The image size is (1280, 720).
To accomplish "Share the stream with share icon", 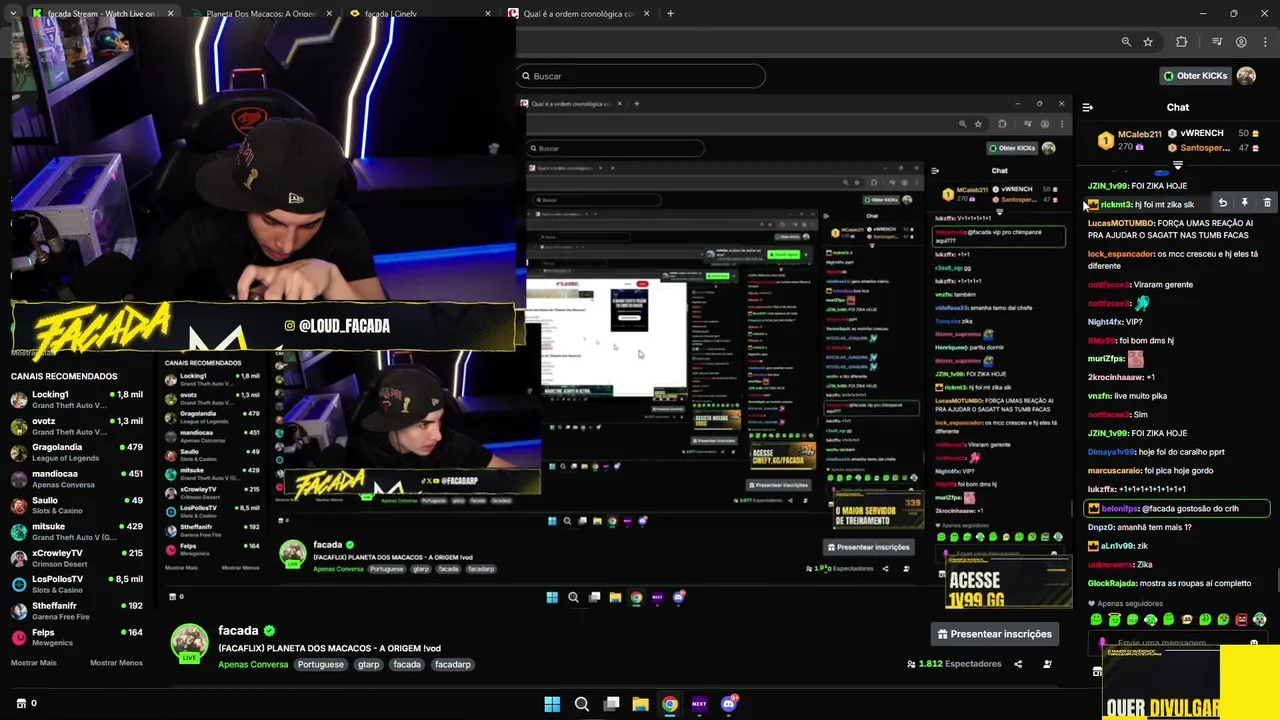I will (x=1018, y=664).
